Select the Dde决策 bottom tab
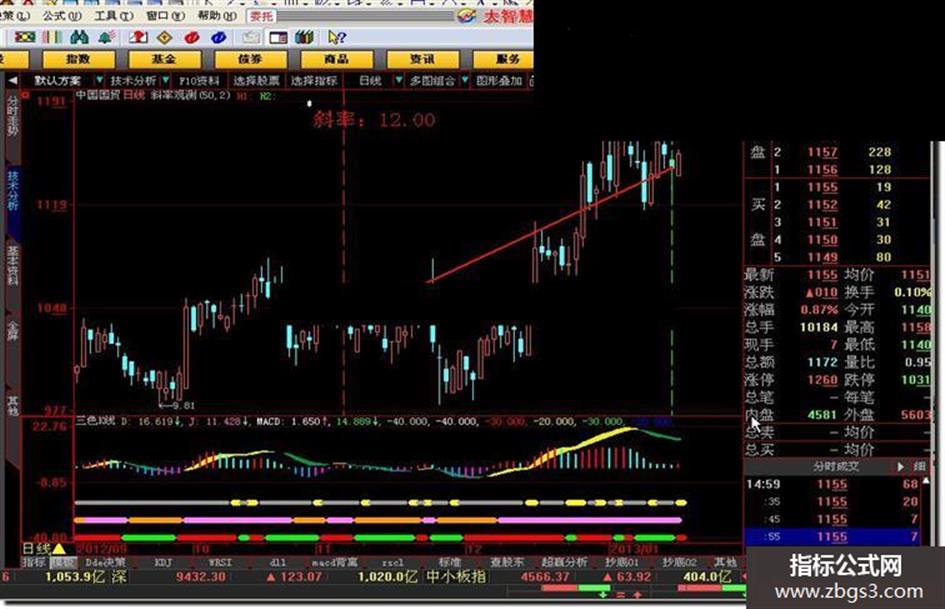Viewport: 945px width, 609px height. [x=106, y=562]
